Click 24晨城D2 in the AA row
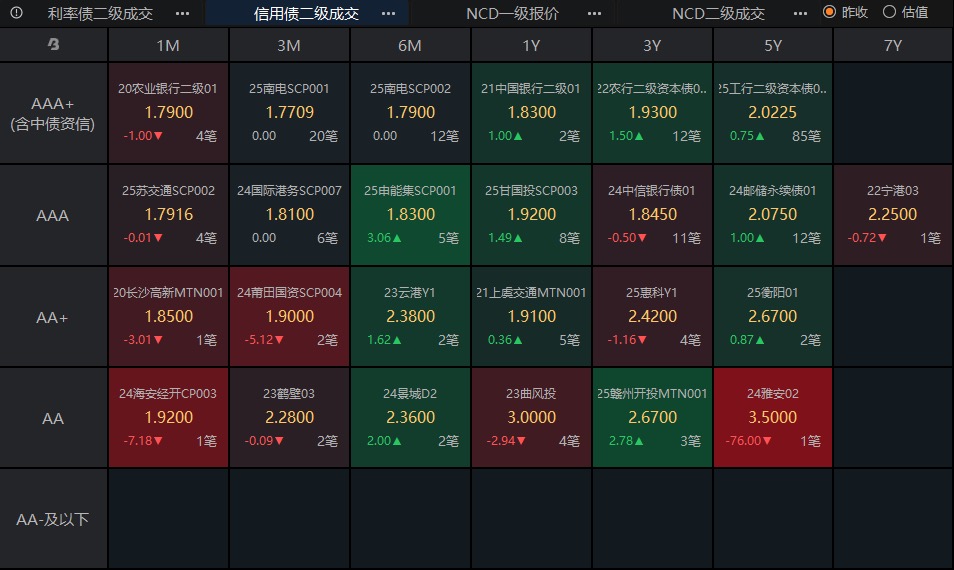 click(x=410, y=394)
